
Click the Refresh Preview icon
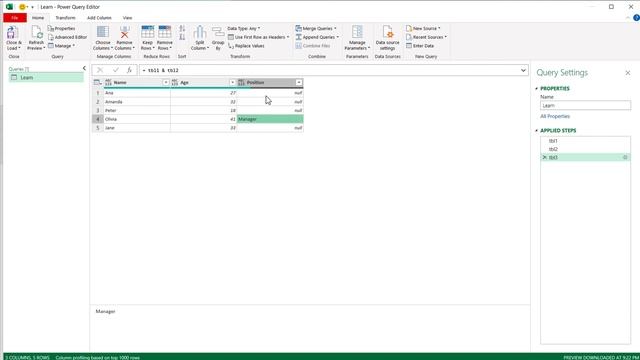36,33
